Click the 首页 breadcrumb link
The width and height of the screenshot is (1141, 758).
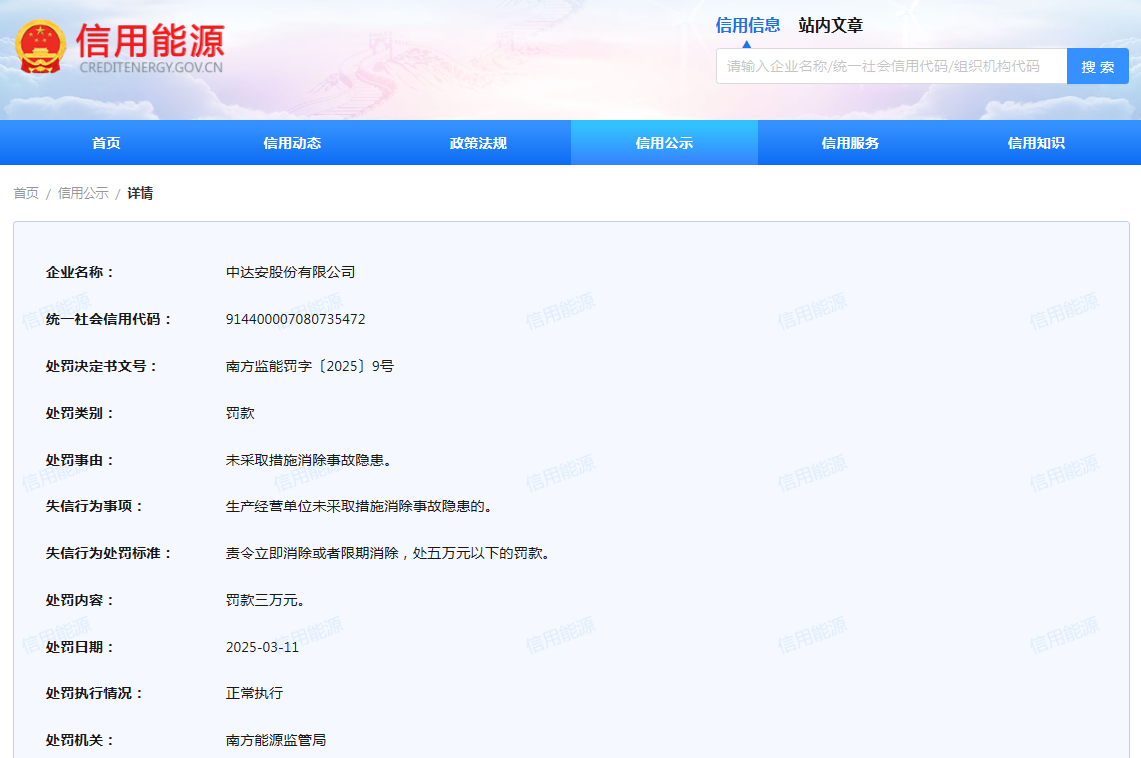coord(26,193)
